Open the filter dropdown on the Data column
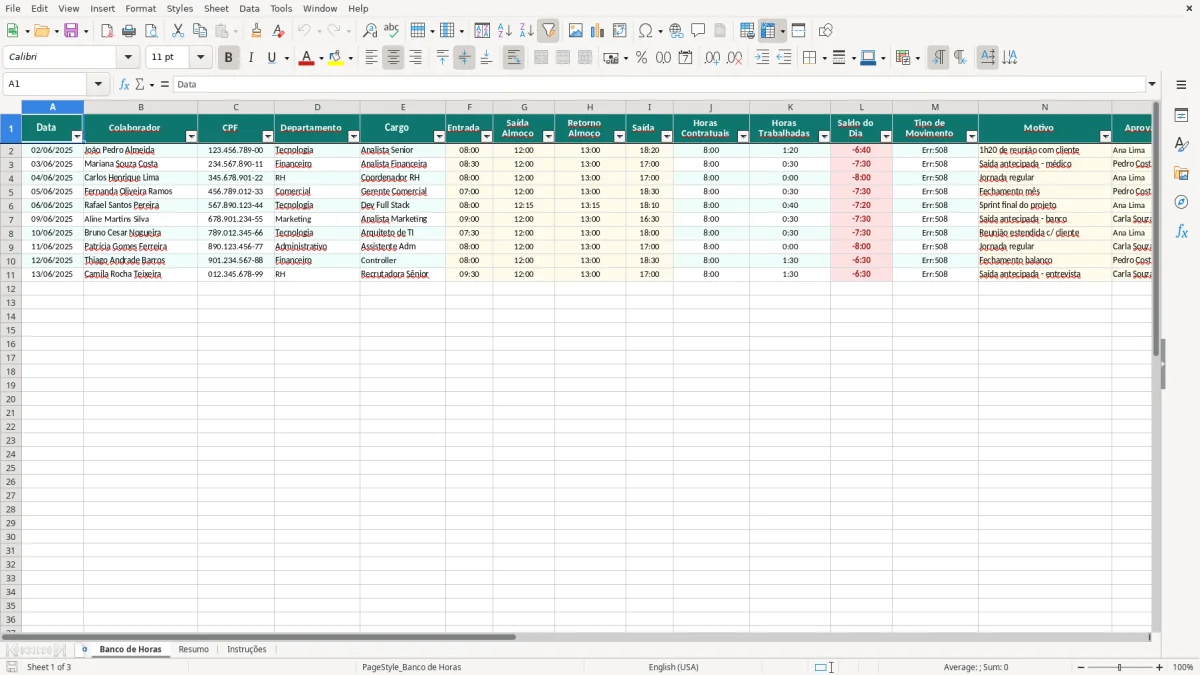Screen dimensions: 1200x675 click(x=77, y=136)
